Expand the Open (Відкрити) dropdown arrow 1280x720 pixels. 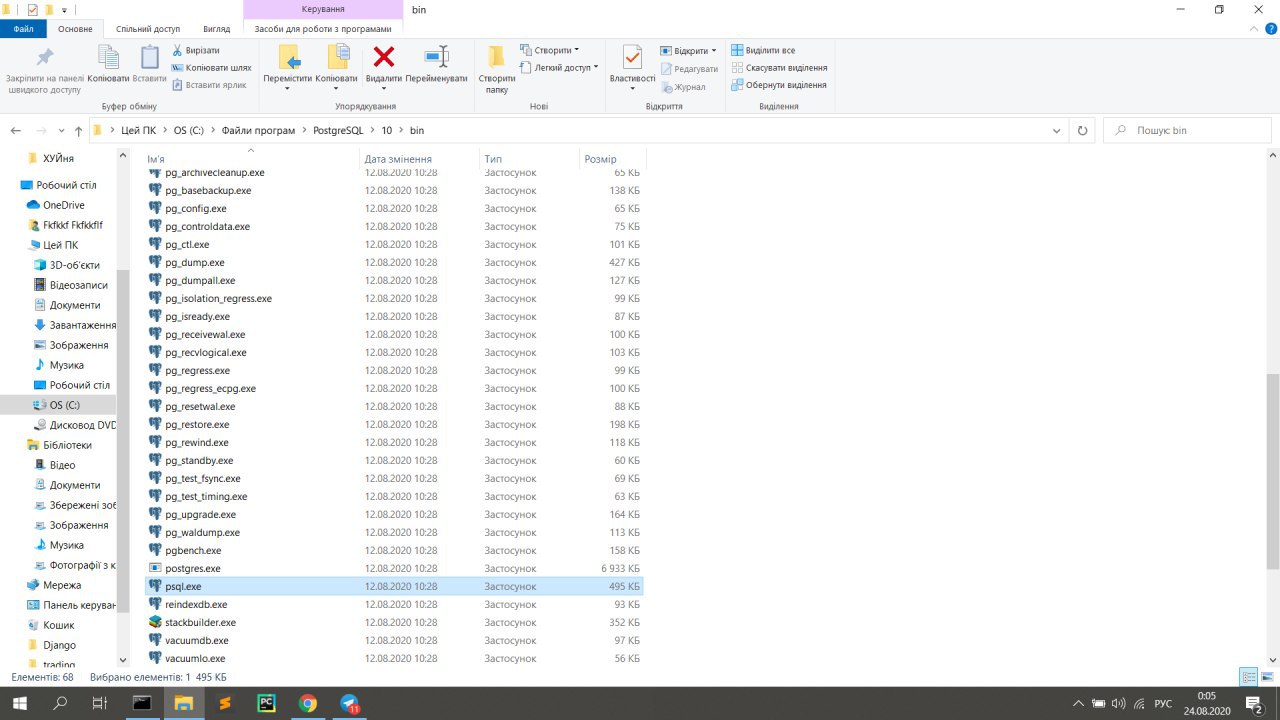point(714,51)
